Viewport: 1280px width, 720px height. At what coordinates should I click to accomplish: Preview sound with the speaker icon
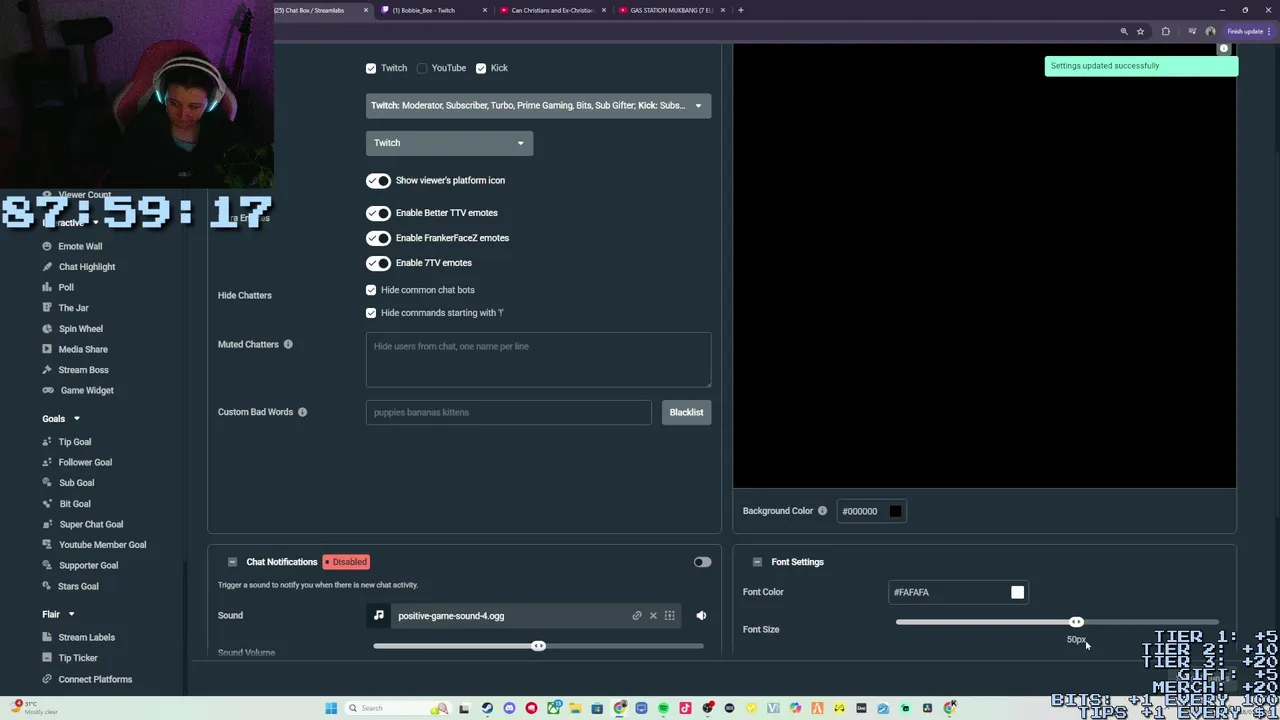pos(701,616)
